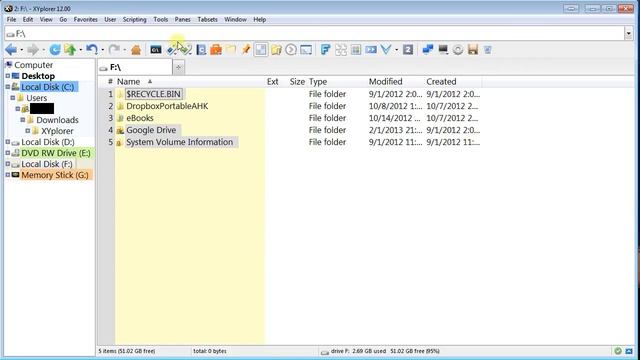This screenshot has height=360, width=640.
Task: Open Find Files with the blue F icon
Action: click(325, 50)
